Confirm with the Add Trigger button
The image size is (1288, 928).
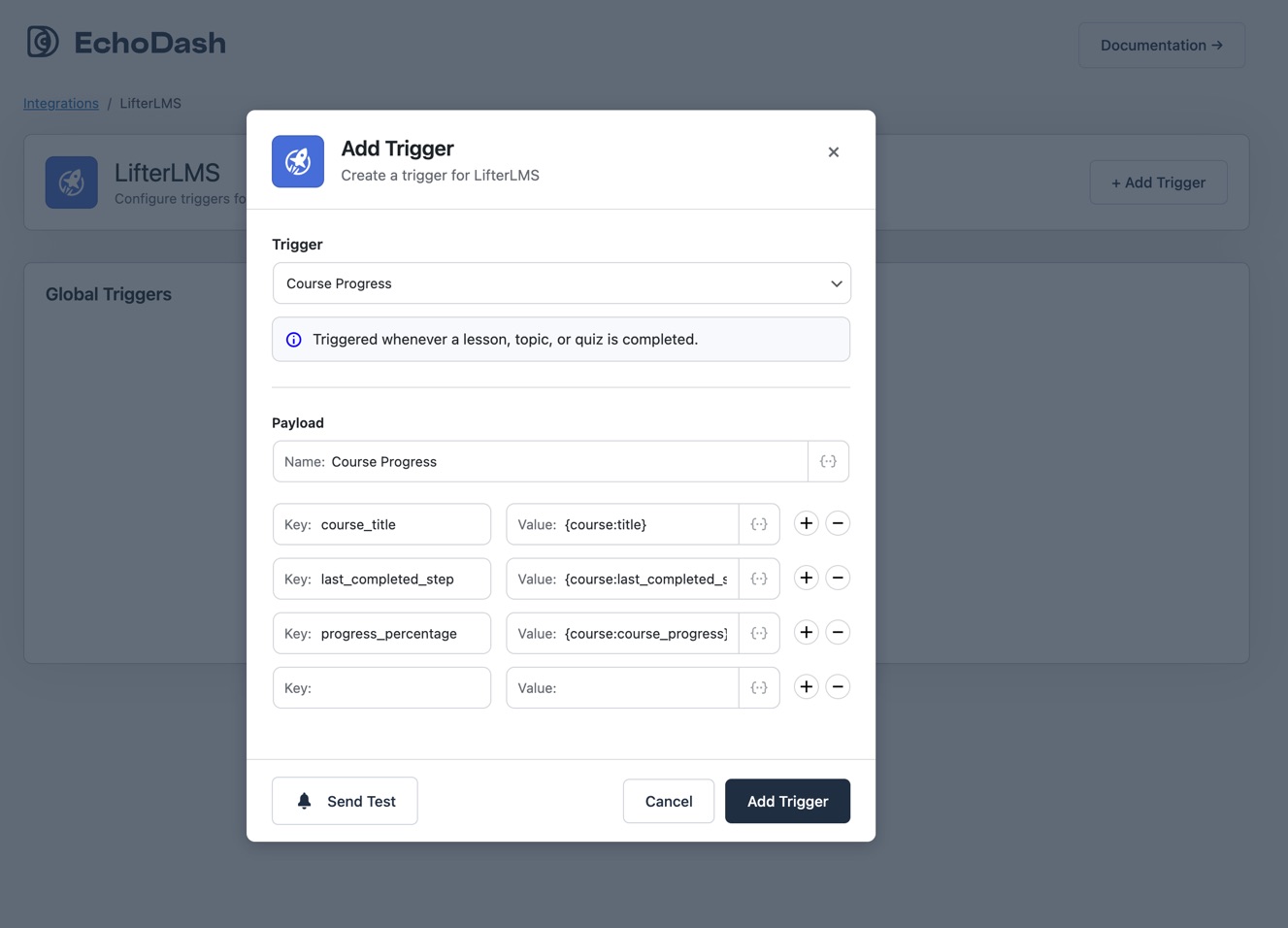click(787, 800)
